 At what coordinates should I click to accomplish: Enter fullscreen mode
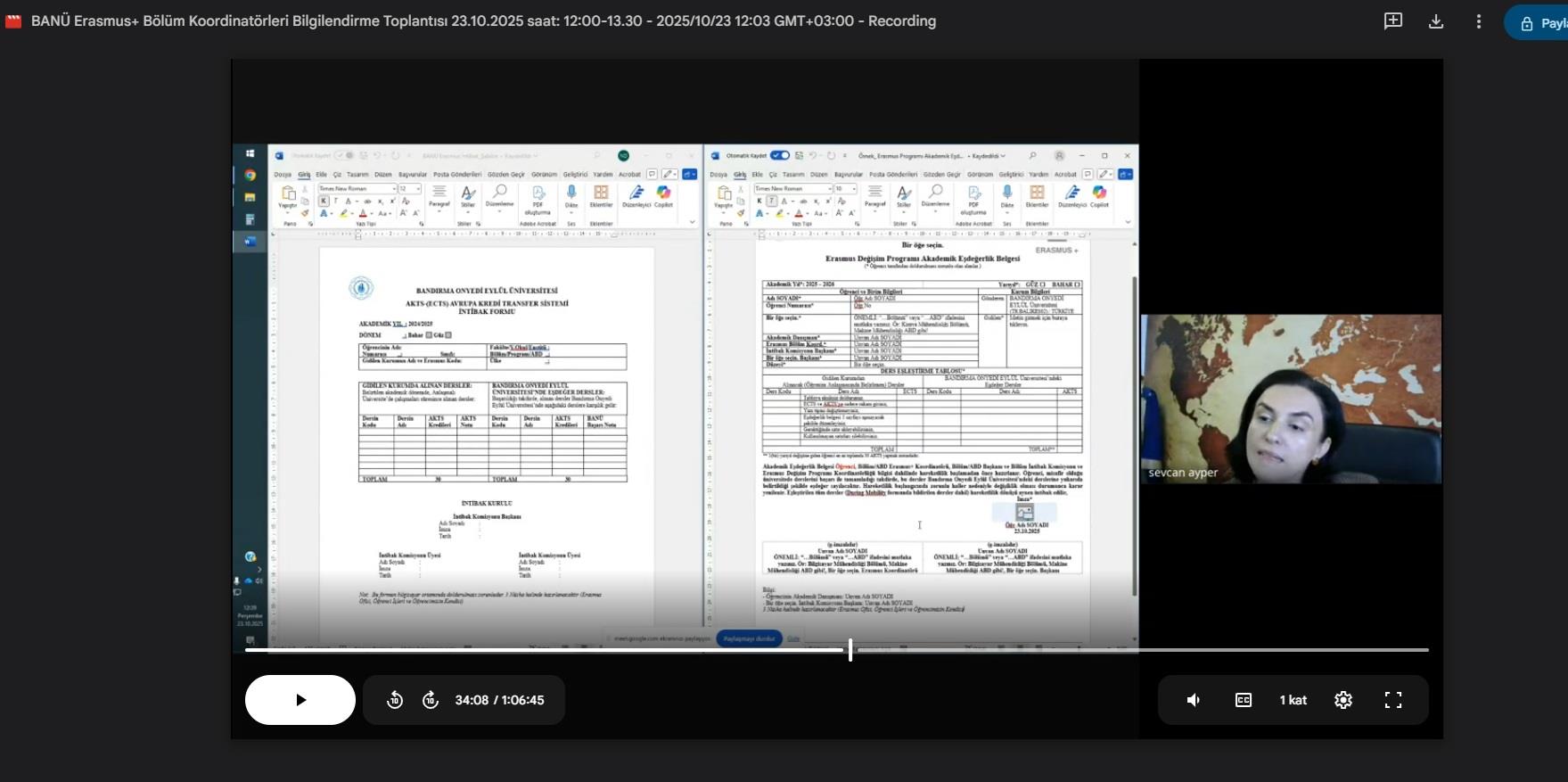point(1393,700)
